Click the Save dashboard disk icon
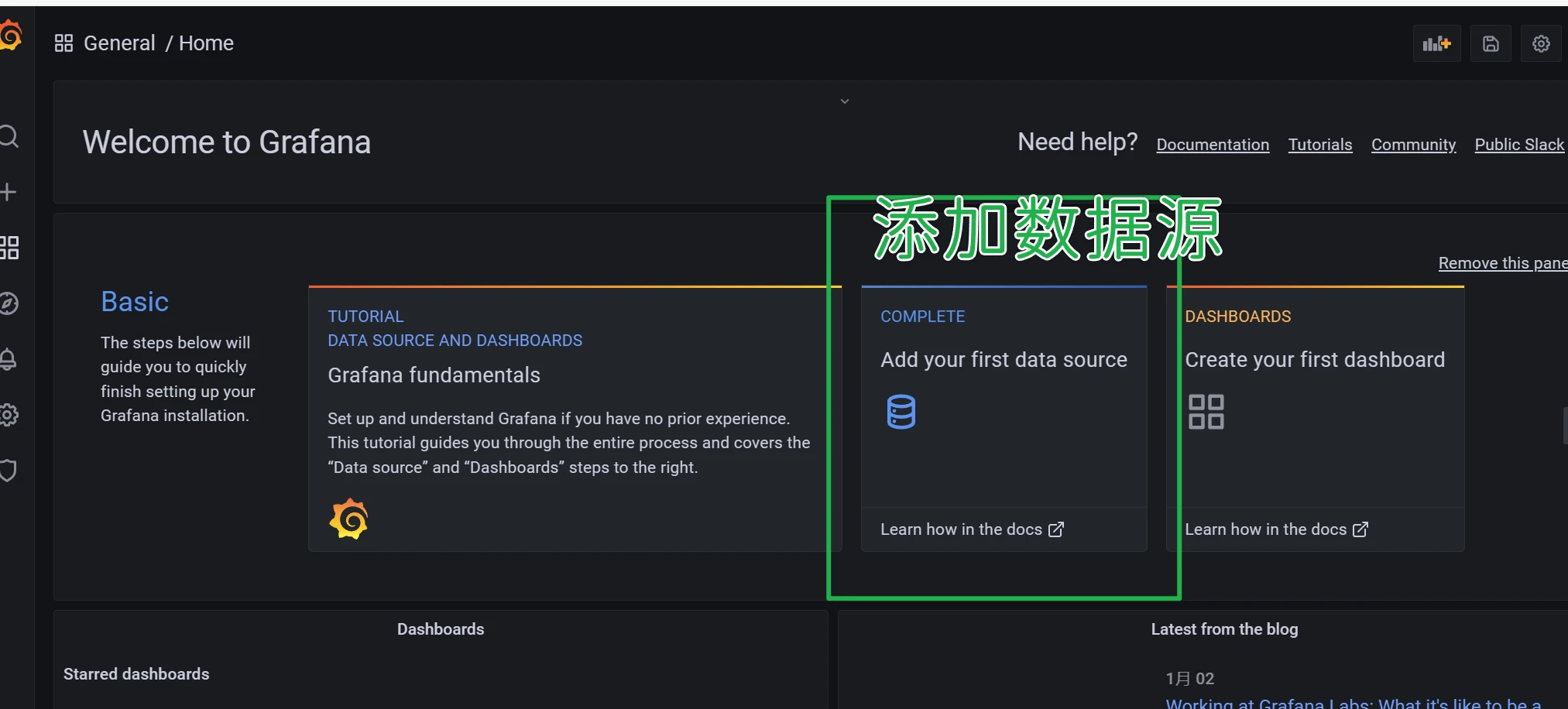This screenshot has height=709, width=1568. [1491, 43]
